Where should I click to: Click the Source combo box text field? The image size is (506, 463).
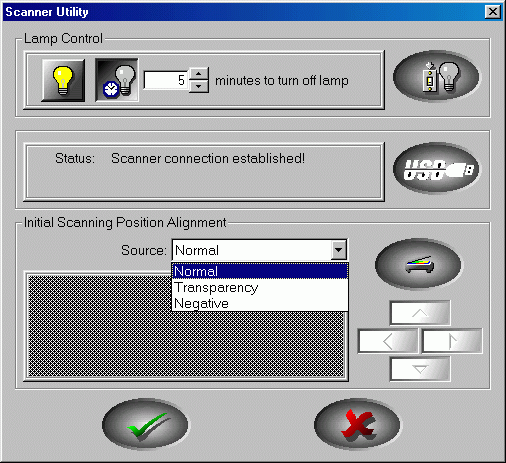click(252, 250)
